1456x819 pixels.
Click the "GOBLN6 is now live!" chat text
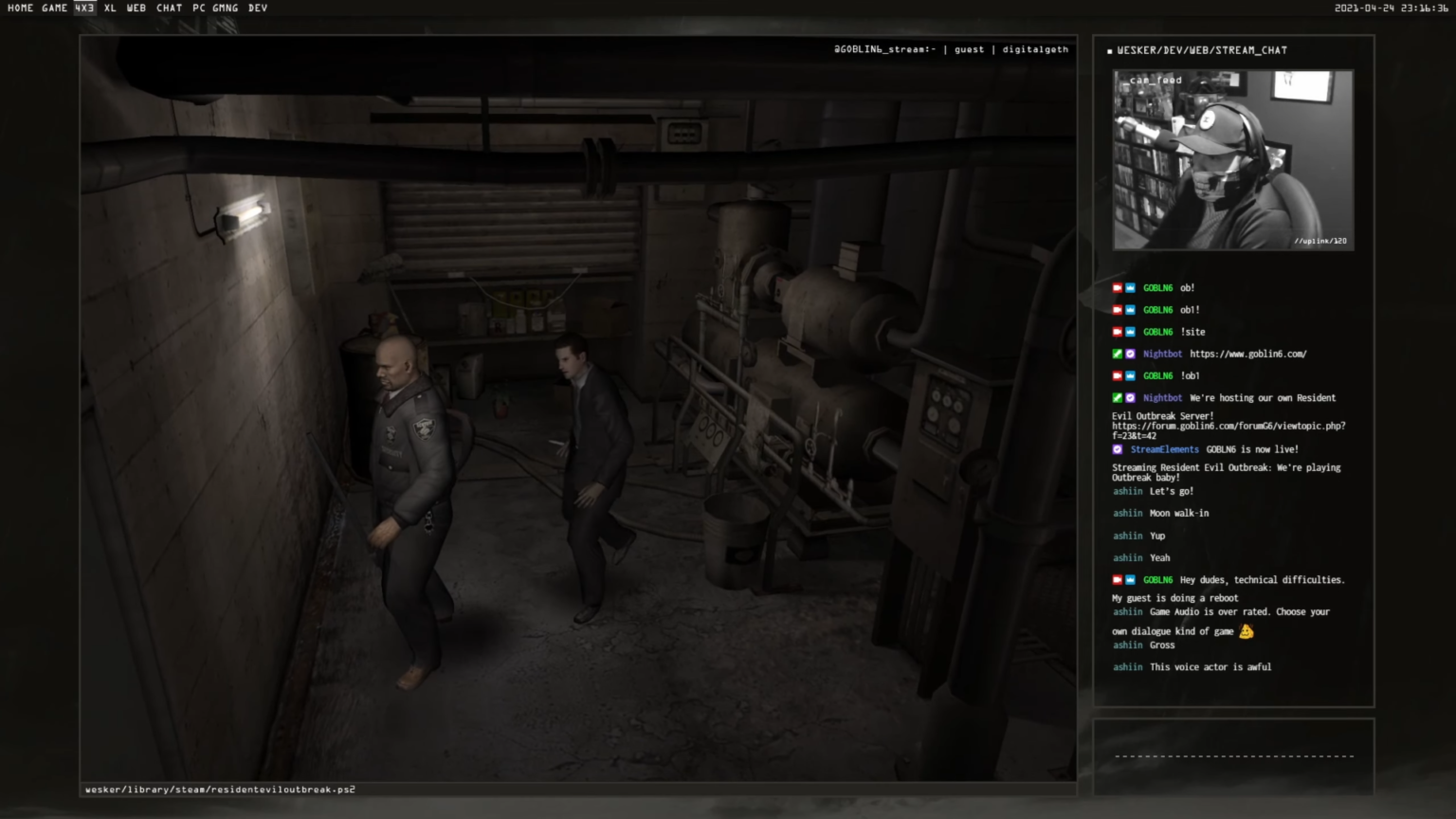pos(1252,449)
